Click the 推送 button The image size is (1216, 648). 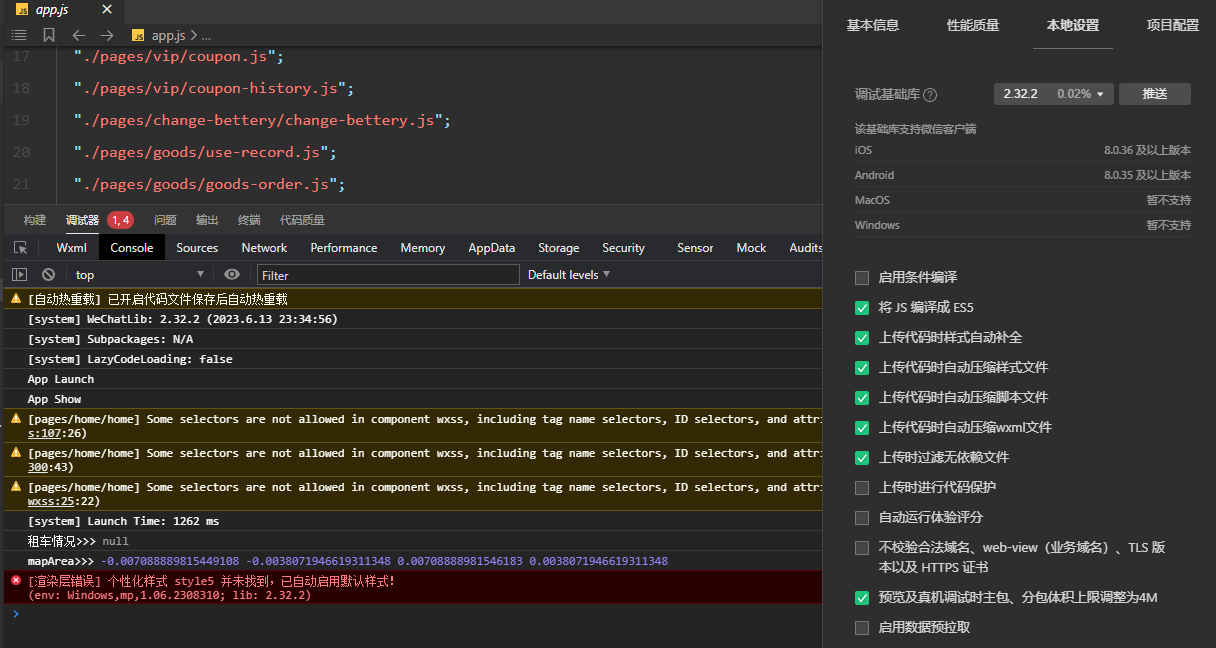click(1155, 94)
